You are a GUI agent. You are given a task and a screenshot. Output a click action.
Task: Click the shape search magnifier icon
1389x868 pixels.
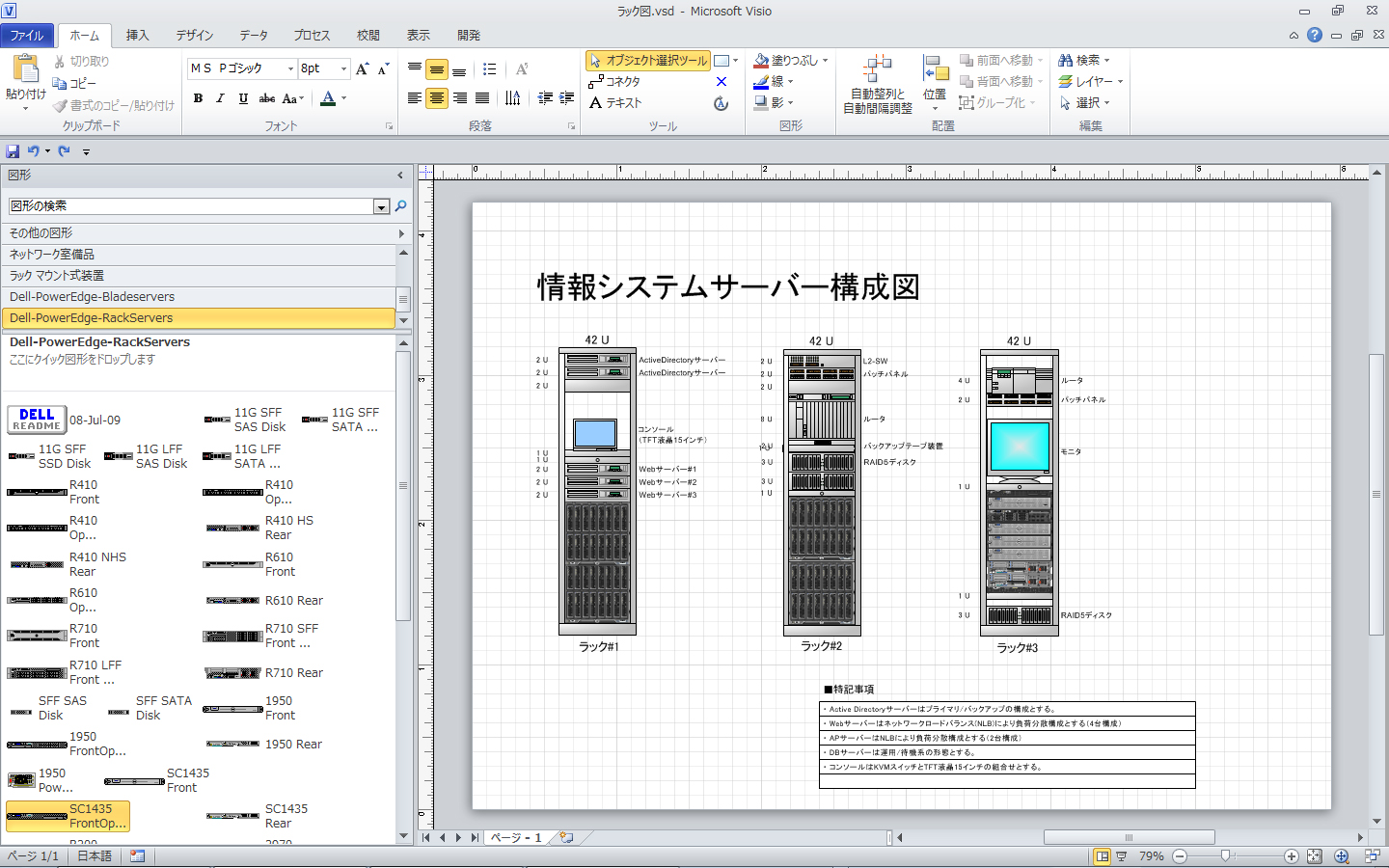pyautogui.click(x=401, y=206)
